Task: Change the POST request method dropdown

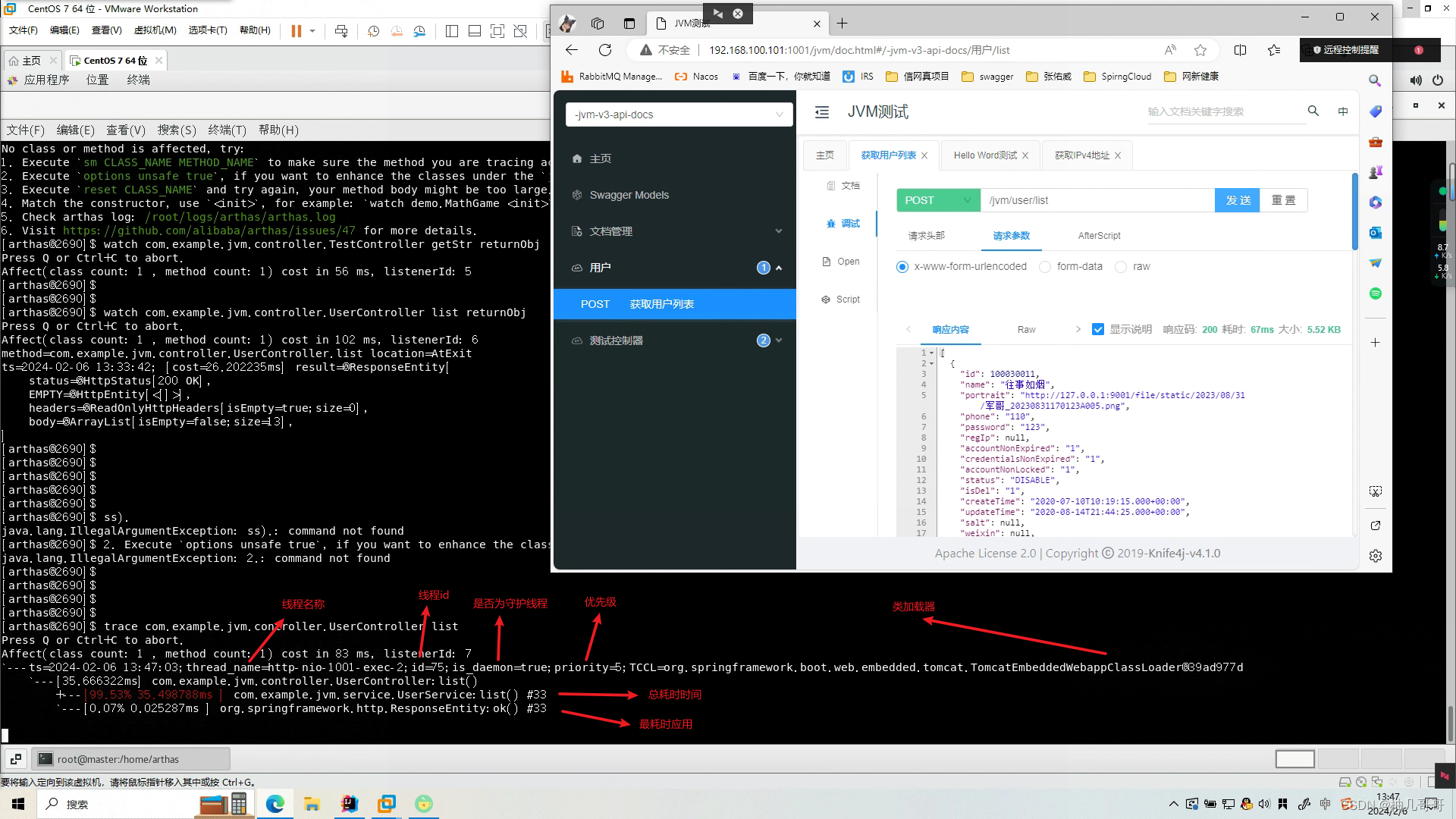Action: [x=938, y=200]
